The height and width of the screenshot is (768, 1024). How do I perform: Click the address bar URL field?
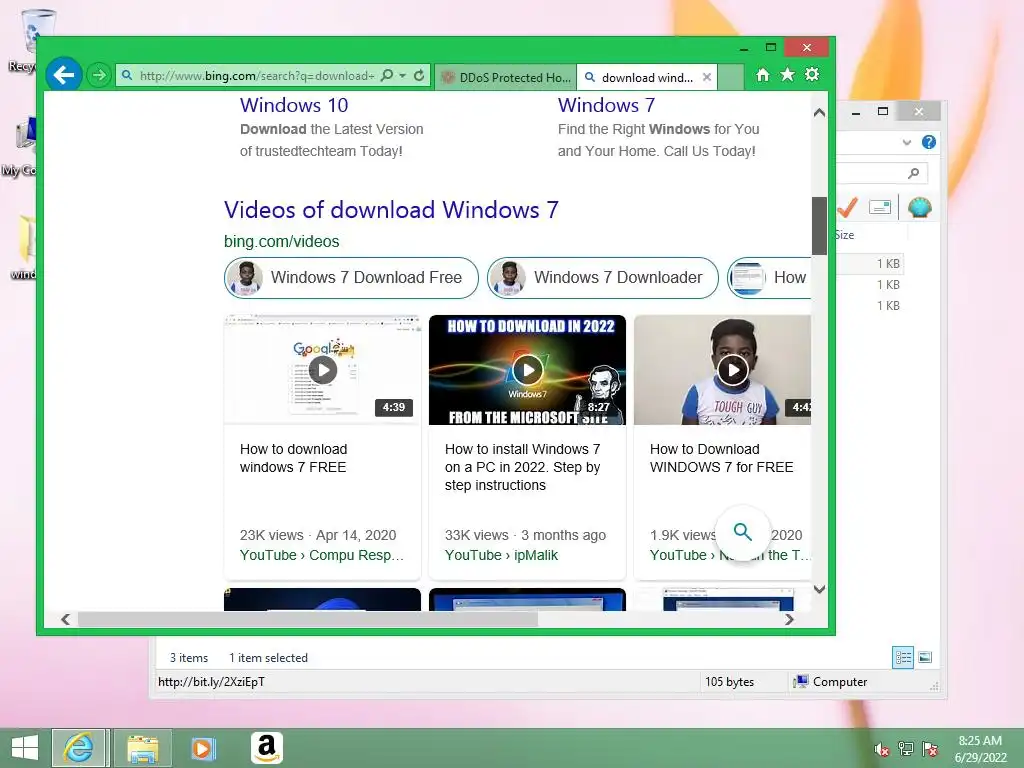(257, 76)
